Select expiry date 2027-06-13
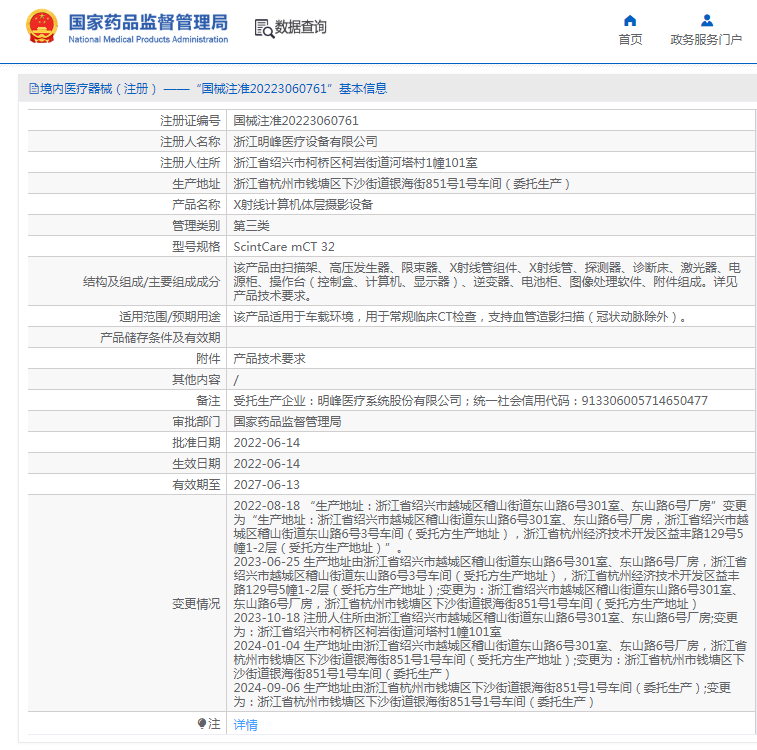Screen dimensions: 757x750 266,485
